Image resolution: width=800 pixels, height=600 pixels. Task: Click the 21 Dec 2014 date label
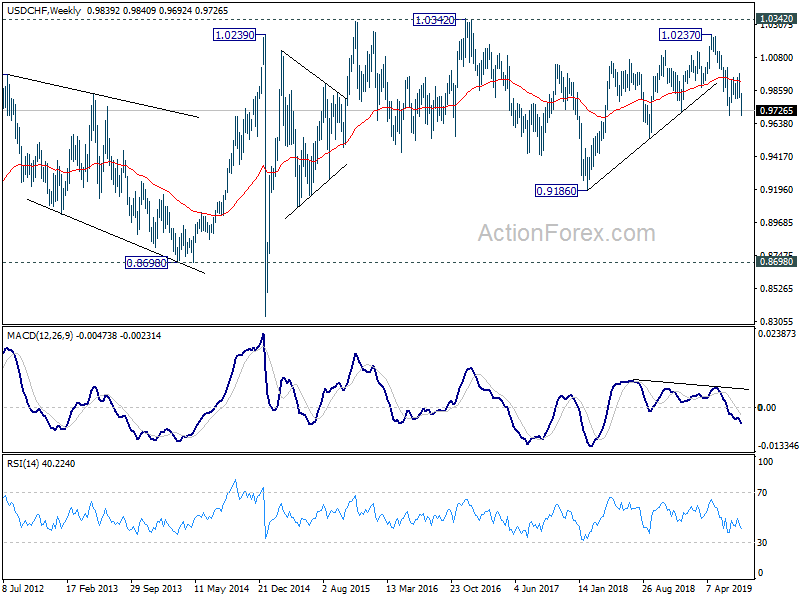[x=284, y=589]
